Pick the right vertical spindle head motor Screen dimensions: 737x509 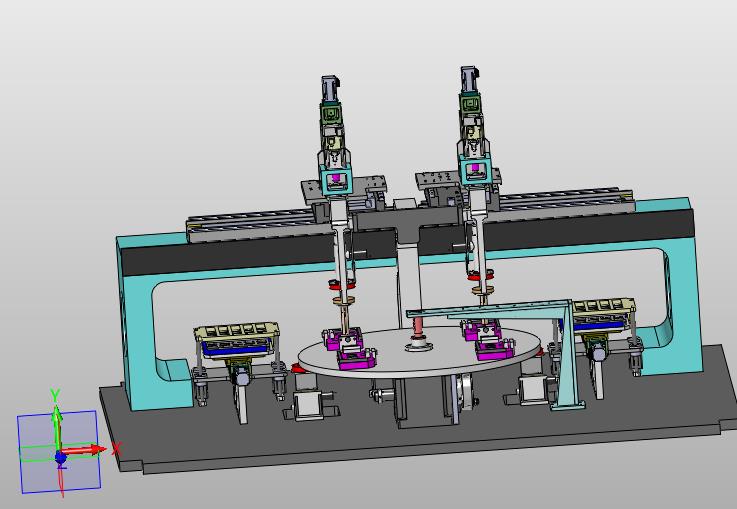469,80
